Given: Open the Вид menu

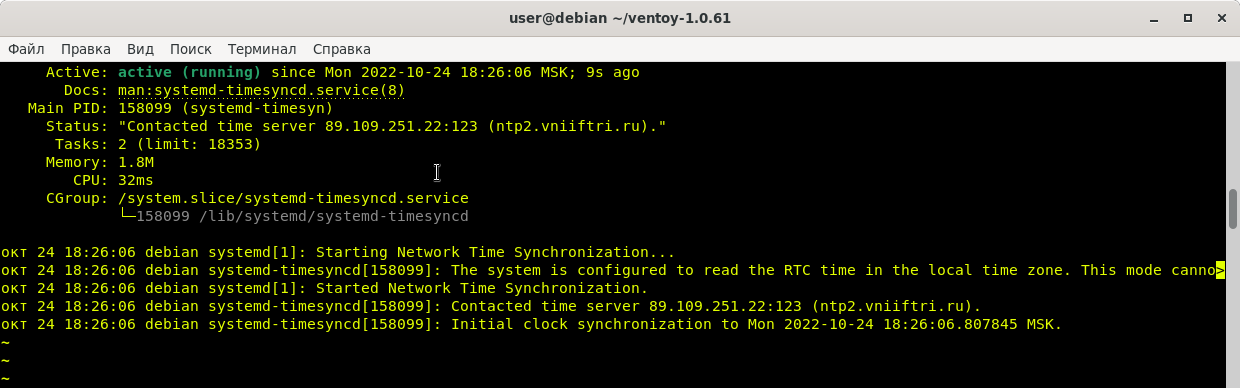Looking at the screenshot, I should coord(141,48).
